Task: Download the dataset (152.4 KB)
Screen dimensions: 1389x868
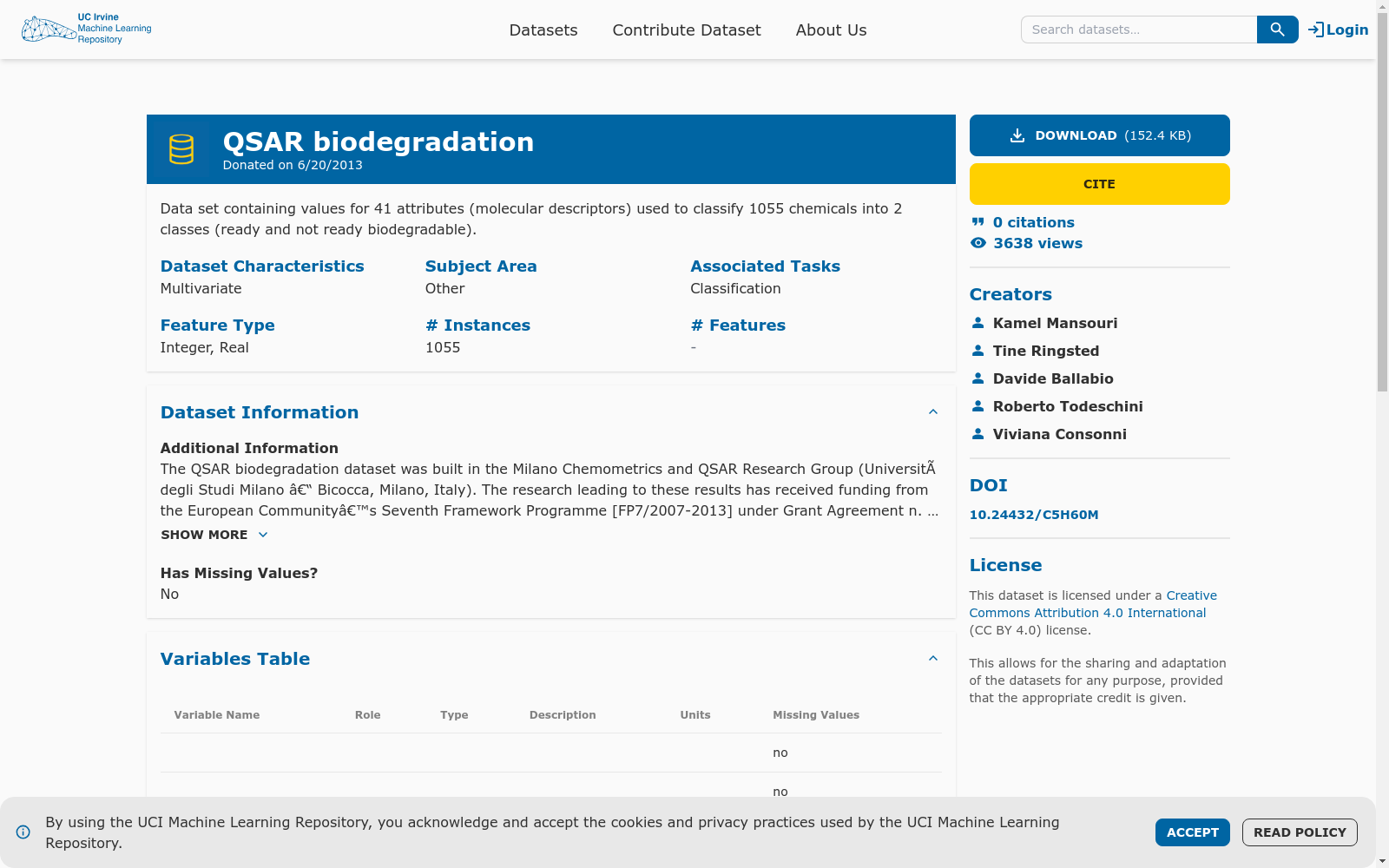Action: (1100, 135)
